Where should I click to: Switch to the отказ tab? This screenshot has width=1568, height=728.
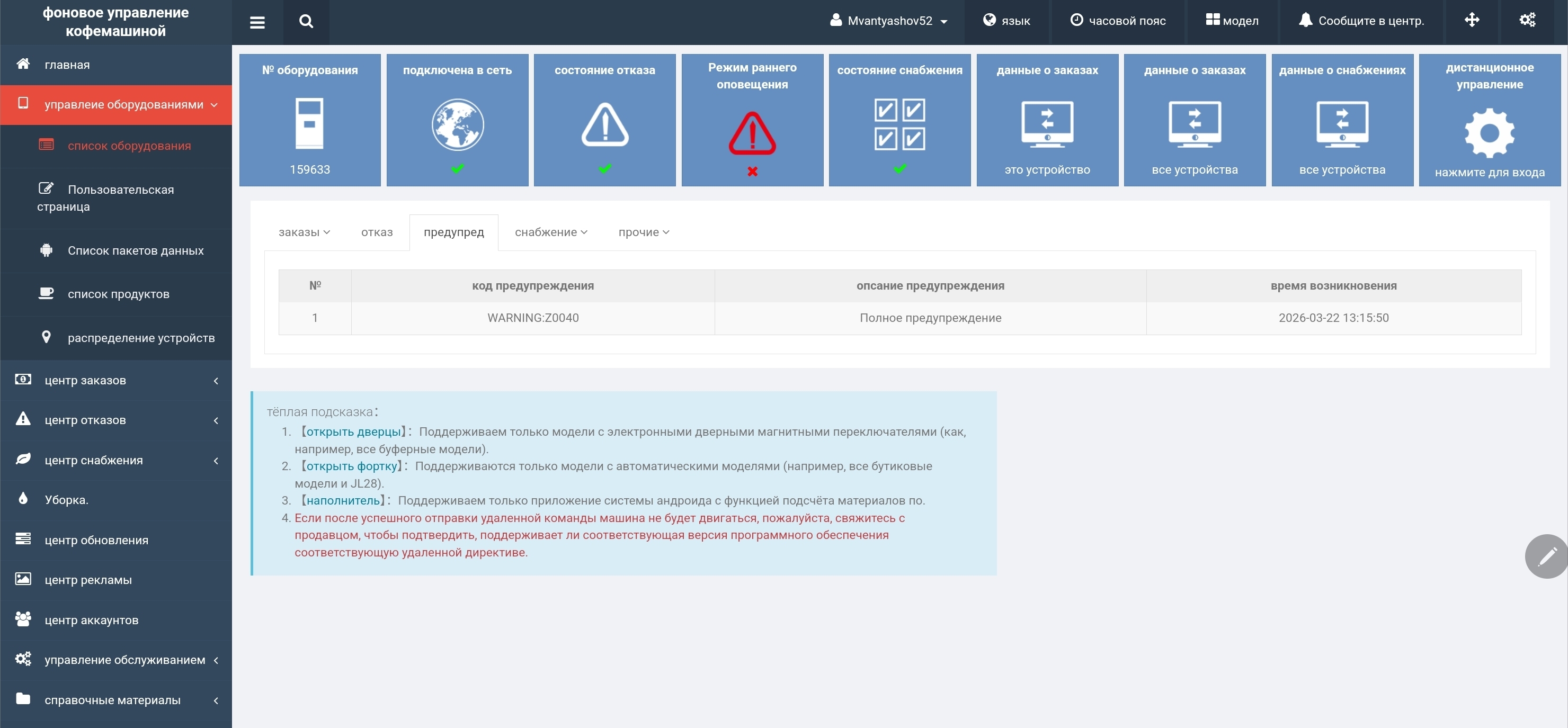tap(377, 232)
